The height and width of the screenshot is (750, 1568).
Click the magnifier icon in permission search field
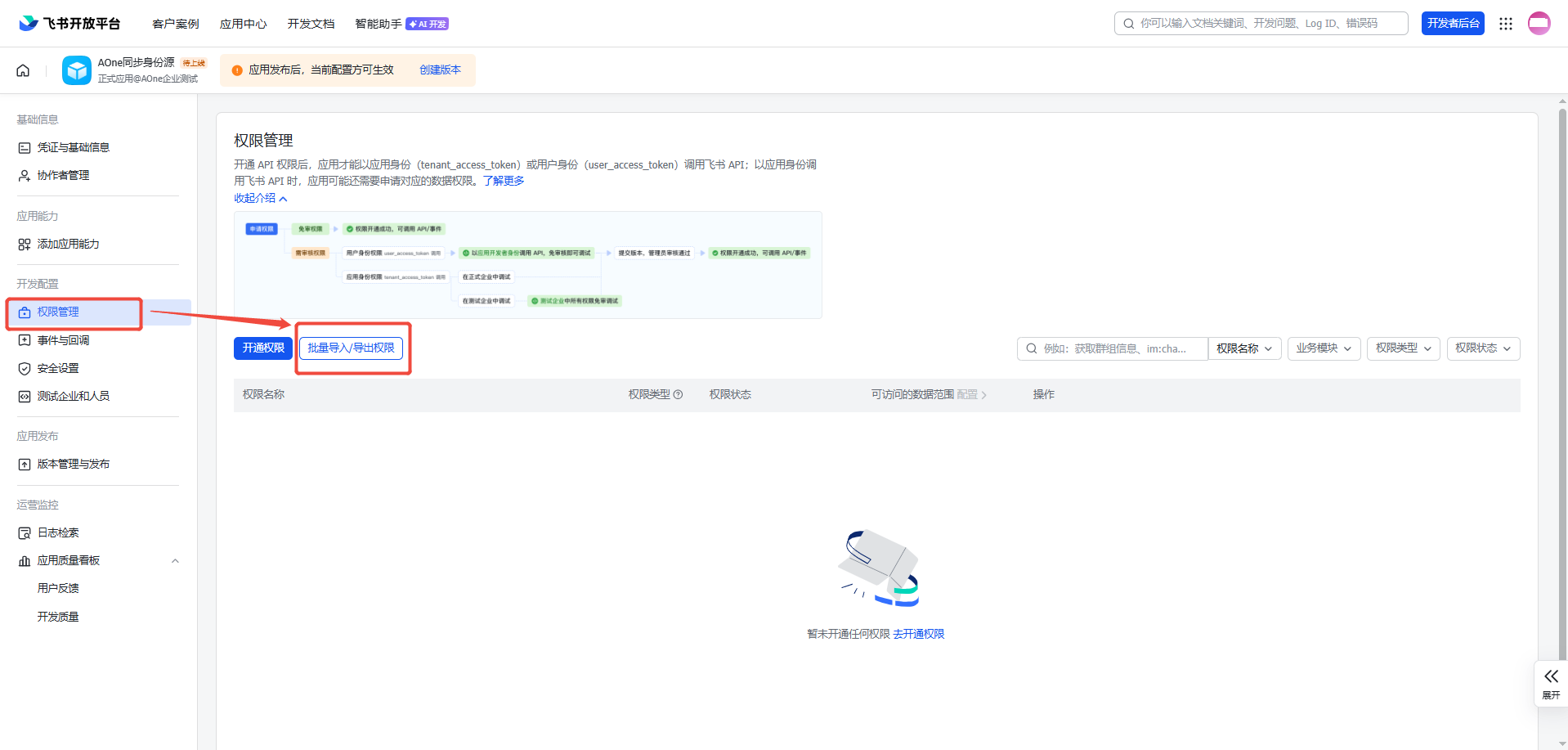[x=1032, y=348]
